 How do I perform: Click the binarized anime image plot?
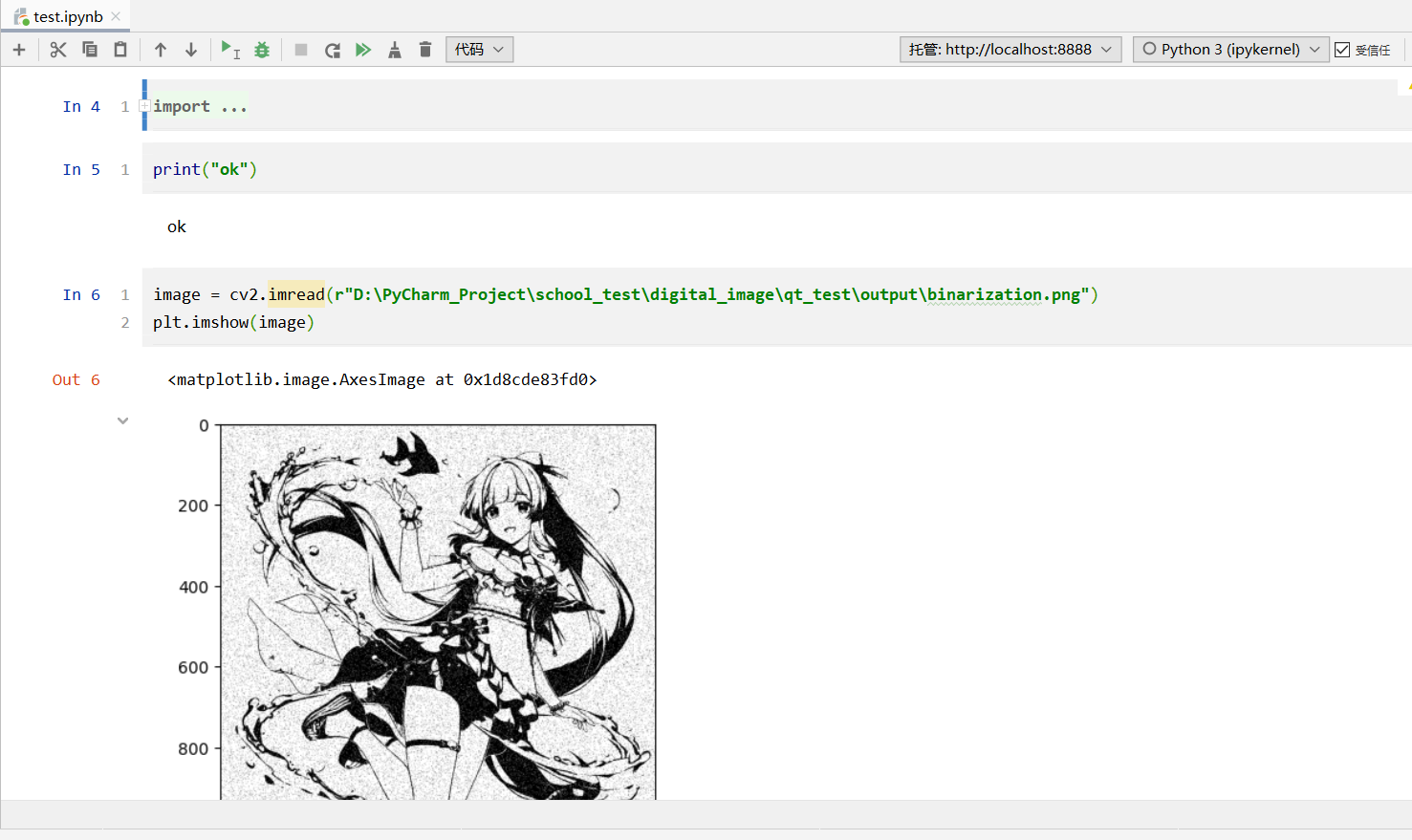(439, 612)
